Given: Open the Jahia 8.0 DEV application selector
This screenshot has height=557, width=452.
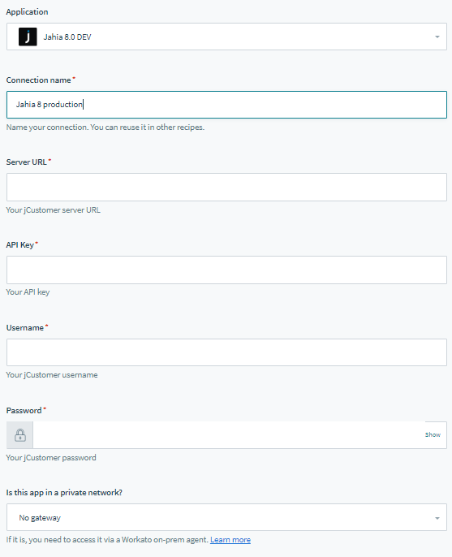Looking at the screenshot, I should (226, 37).
